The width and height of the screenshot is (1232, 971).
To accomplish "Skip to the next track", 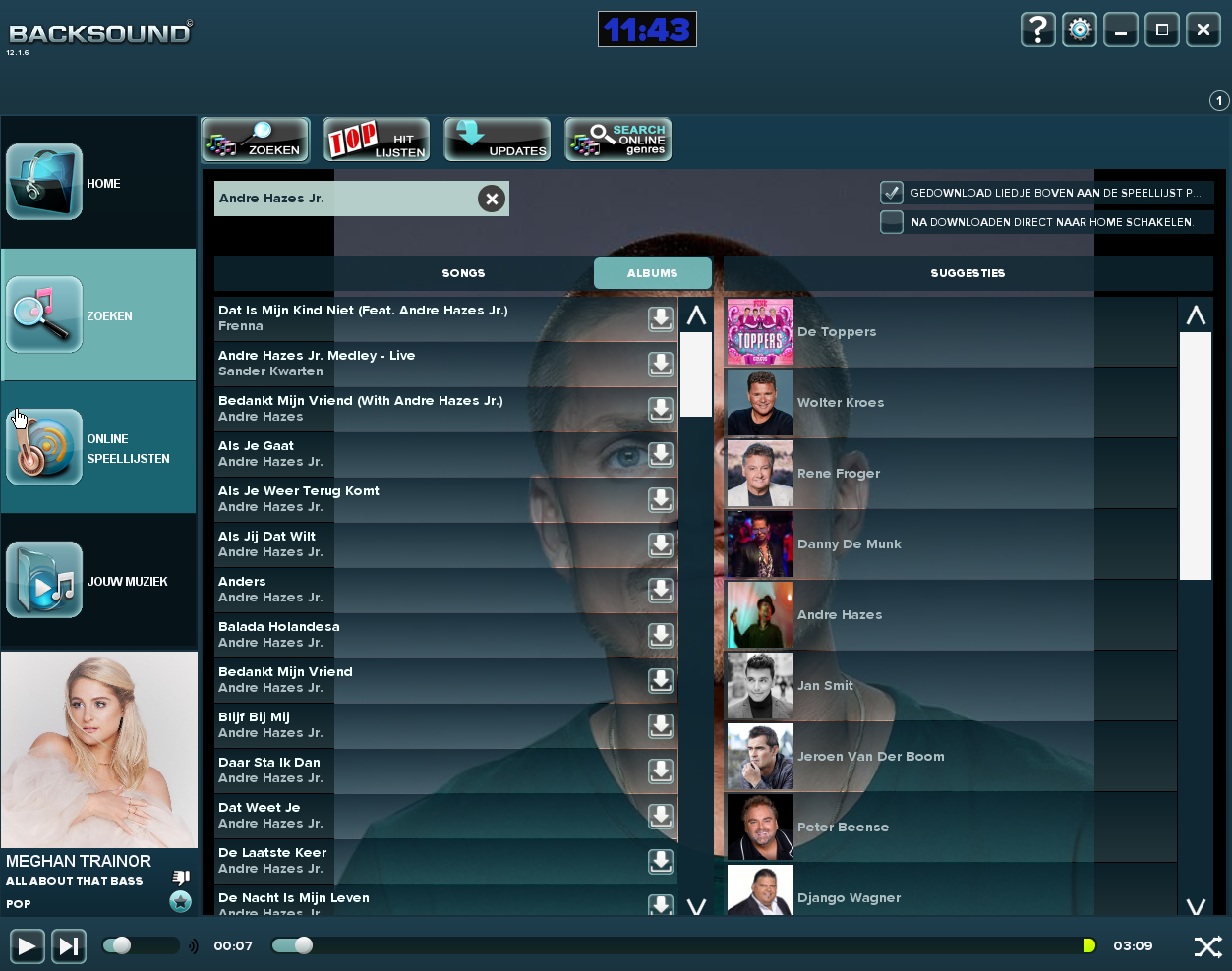I will pyautogui.click(x=68, y=946).
